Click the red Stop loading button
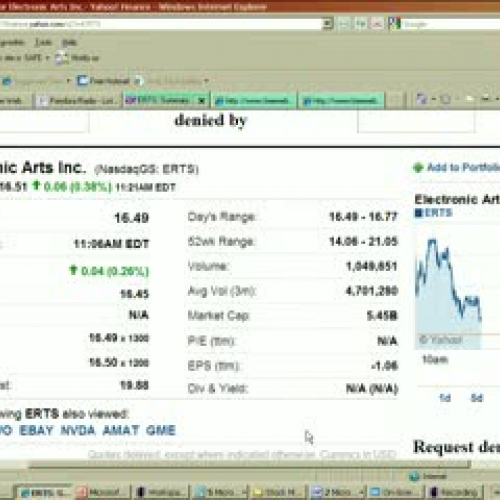This screenshot has height=500, width=500. point(377,24)
